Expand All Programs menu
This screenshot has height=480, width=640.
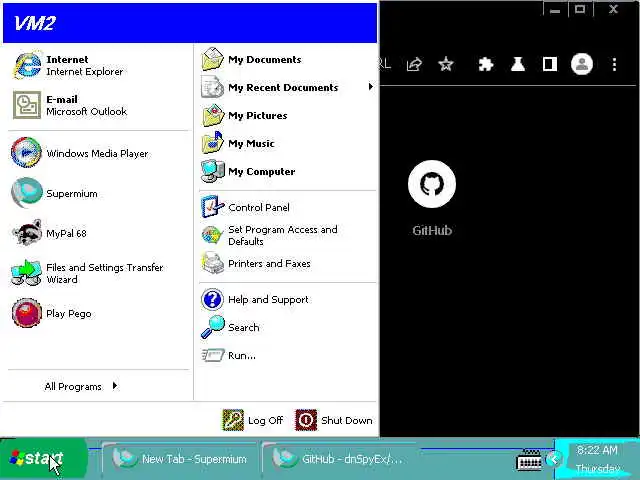click(x=81, y=386)
